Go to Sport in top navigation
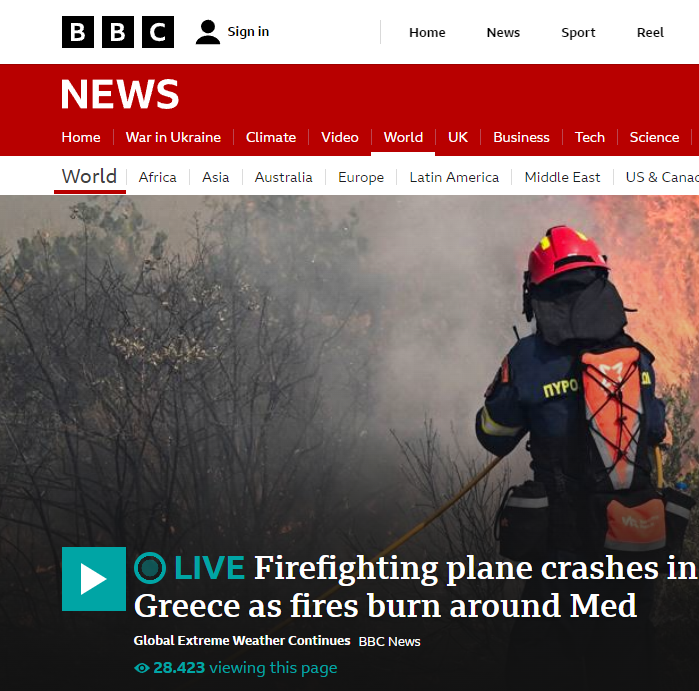This screenshot has height=691, width=699. (578, 33)
